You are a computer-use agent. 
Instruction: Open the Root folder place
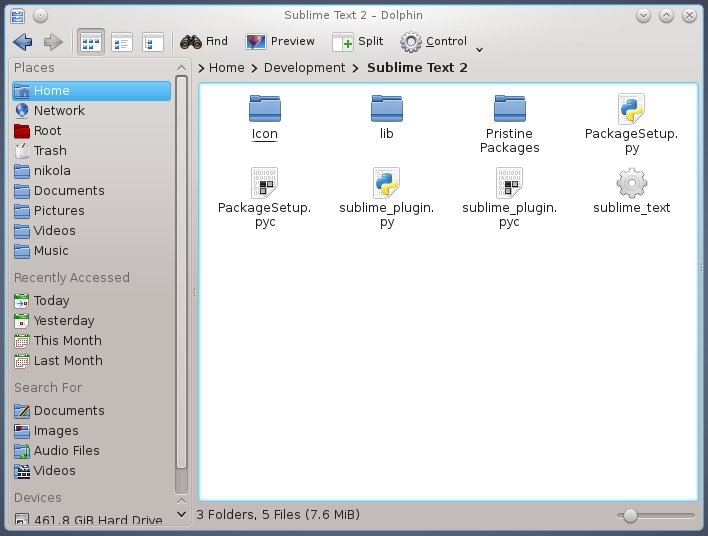[92, 131]
